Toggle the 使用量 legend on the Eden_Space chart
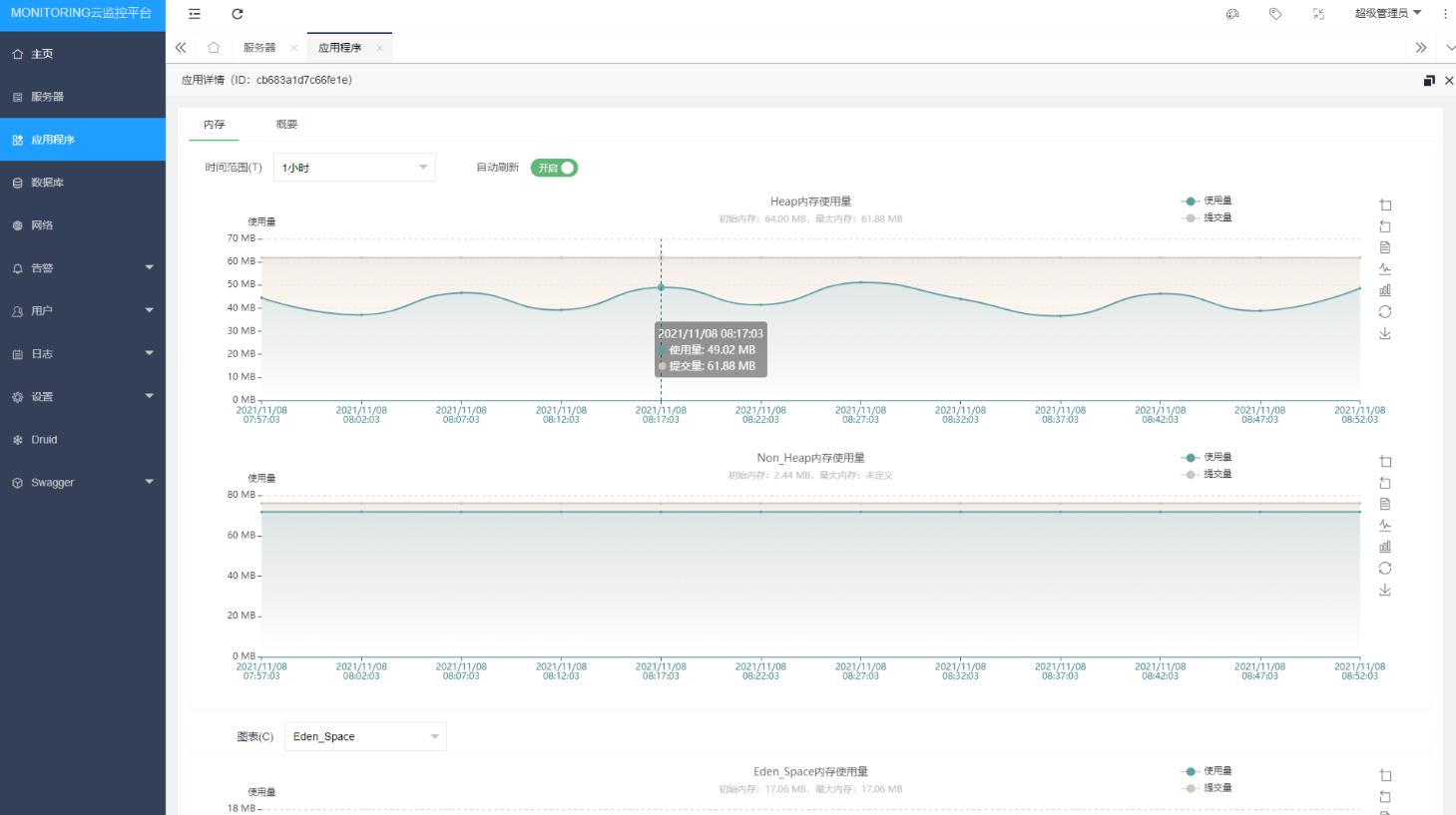1456x815 pixels. coord(1207,771)
